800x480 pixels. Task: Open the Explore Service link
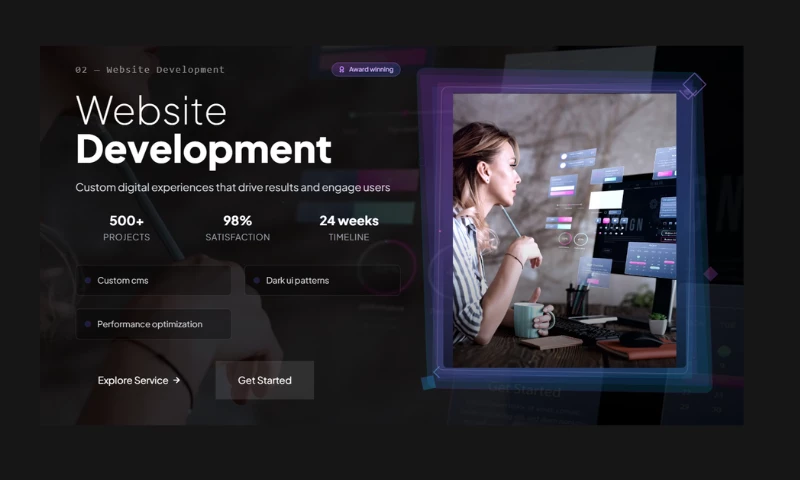139,381
